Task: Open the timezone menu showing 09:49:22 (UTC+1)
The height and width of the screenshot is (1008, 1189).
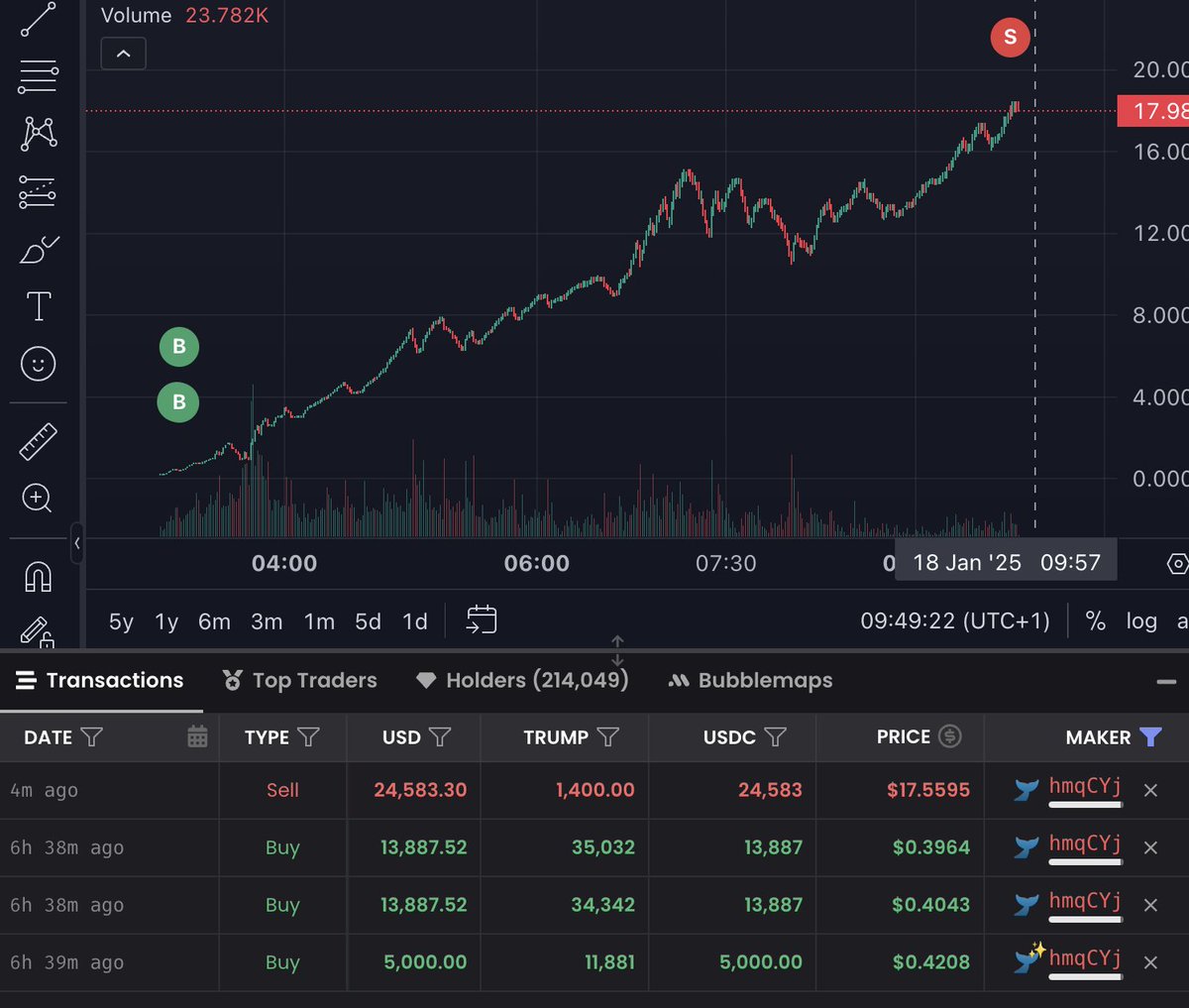Action: coord(955,621)
